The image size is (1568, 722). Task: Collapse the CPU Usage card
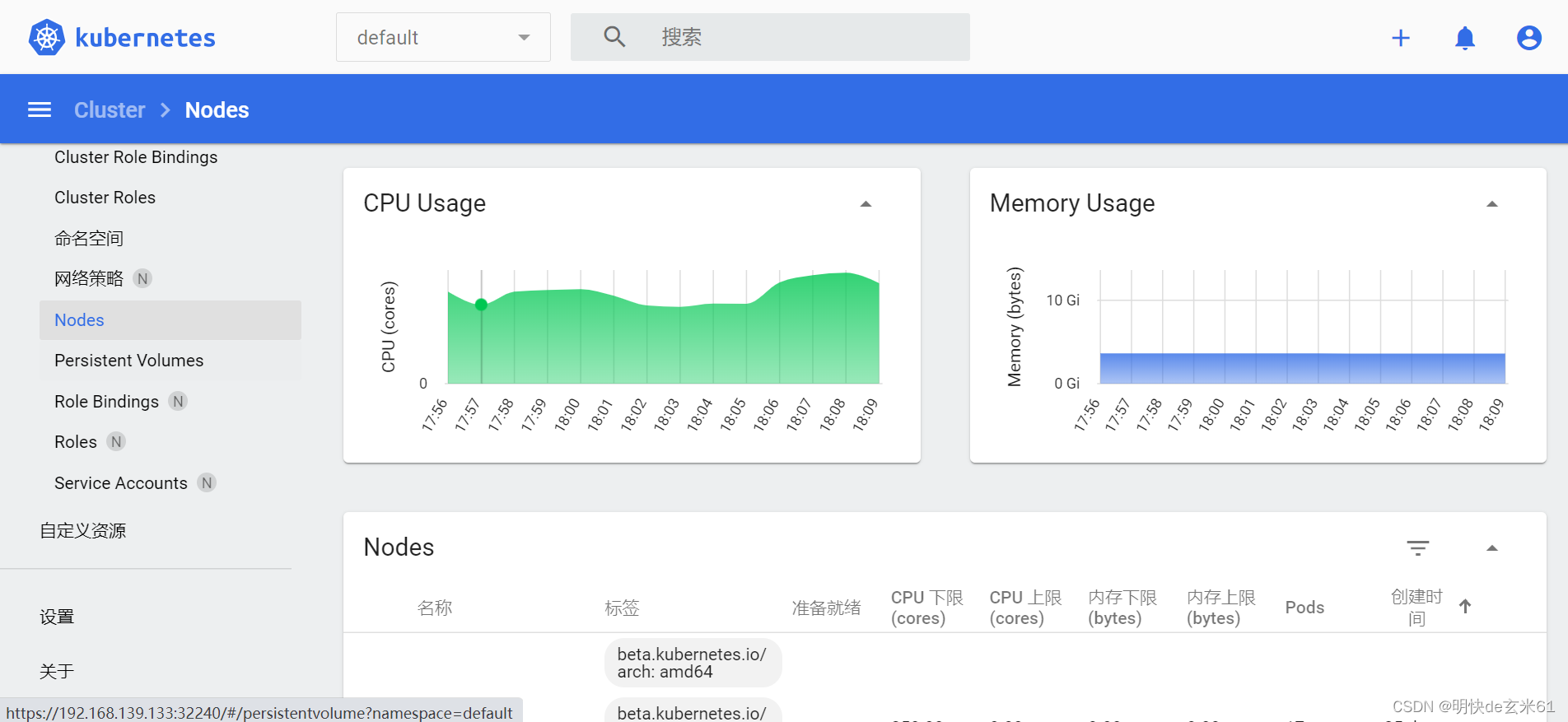pos(866,203)
